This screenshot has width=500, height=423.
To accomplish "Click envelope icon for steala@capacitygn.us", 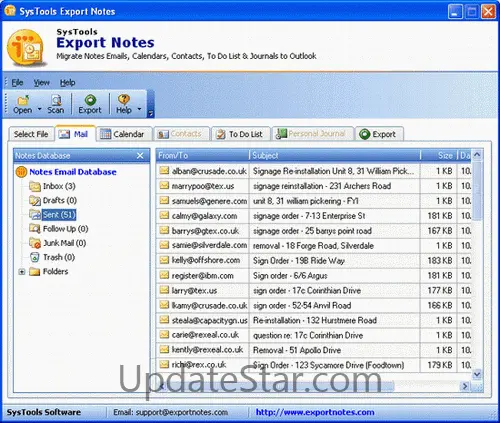I will click(x=164, y=320).
